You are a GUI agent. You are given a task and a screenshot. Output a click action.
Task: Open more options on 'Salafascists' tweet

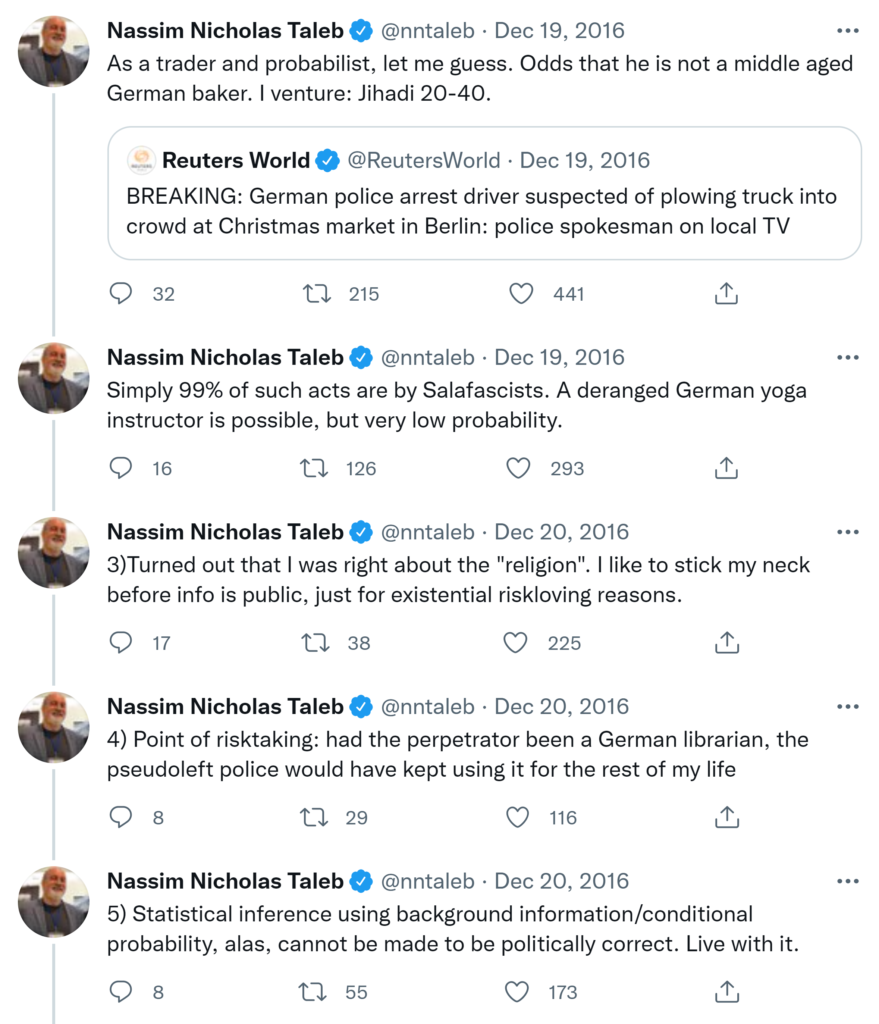[847, 358]
